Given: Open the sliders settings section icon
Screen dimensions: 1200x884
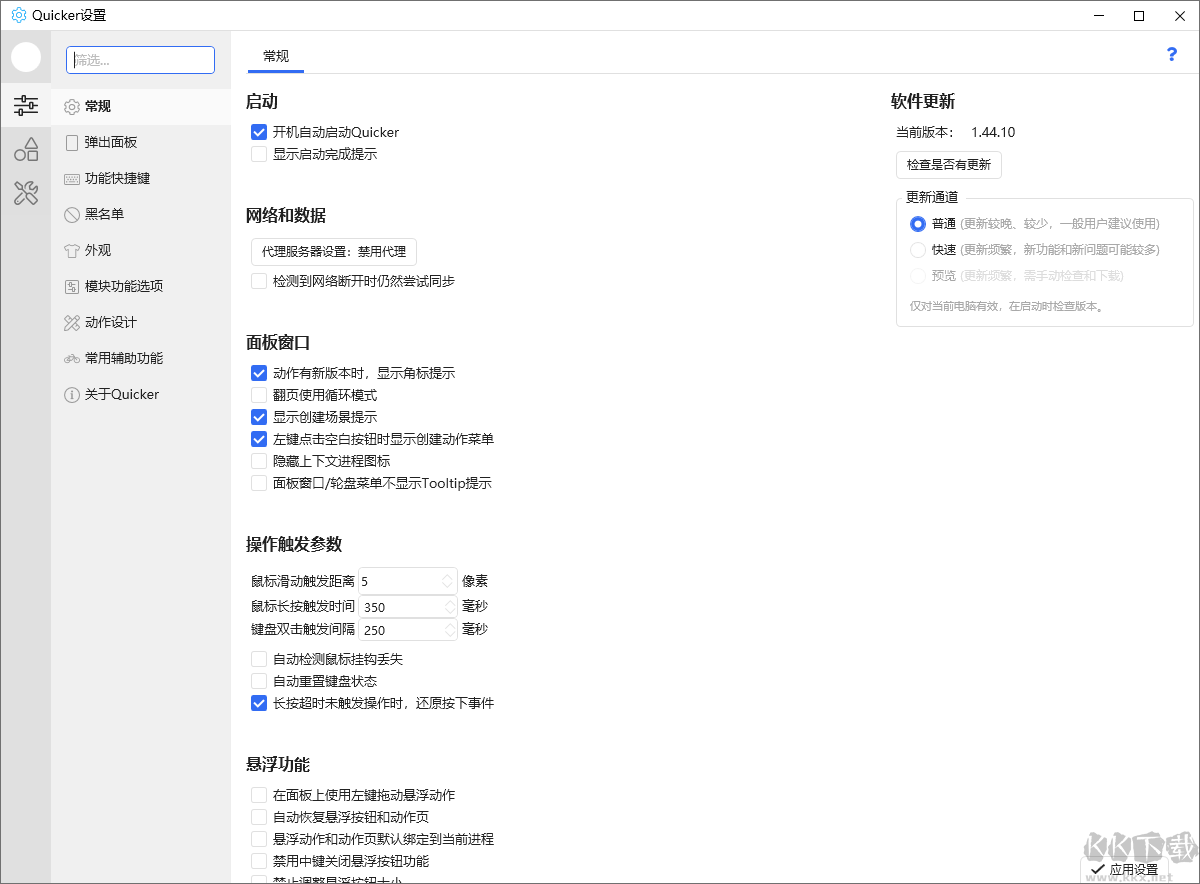Looking at the screenshot, I should click(26, 104).
